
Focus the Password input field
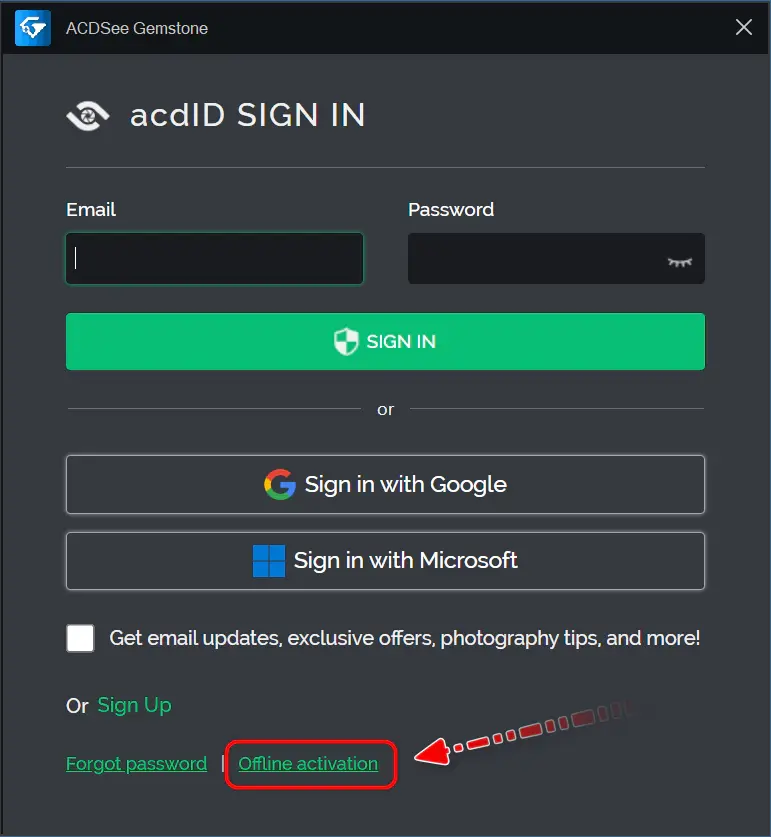pos(556,258)
